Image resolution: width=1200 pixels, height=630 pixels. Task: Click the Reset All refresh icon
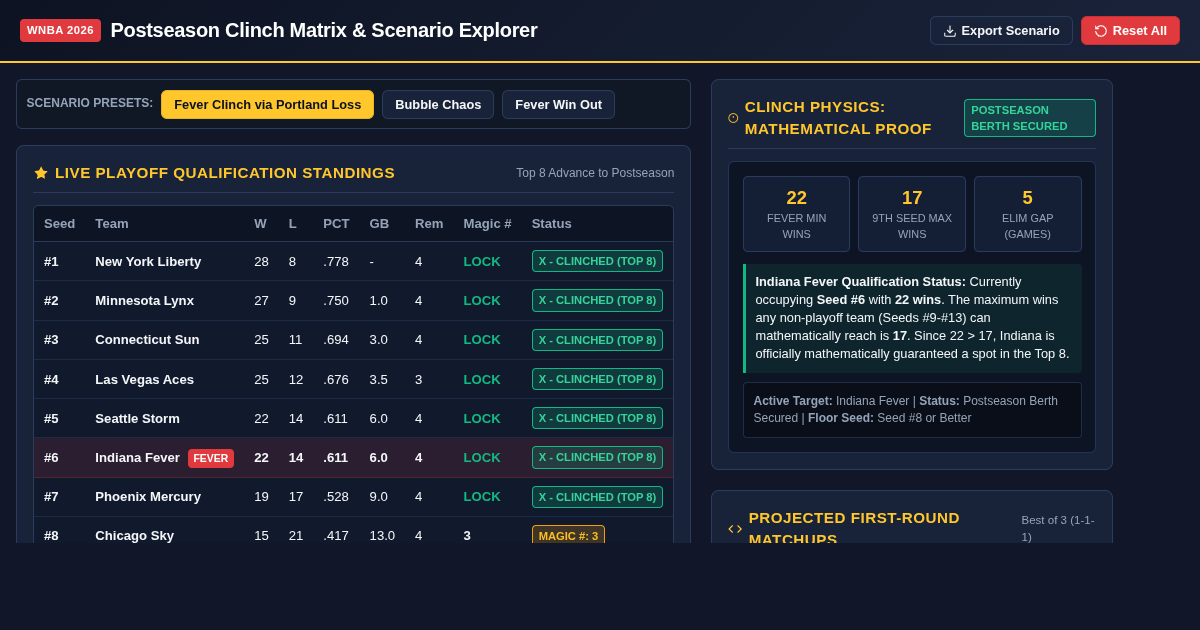click(1101, 31)
